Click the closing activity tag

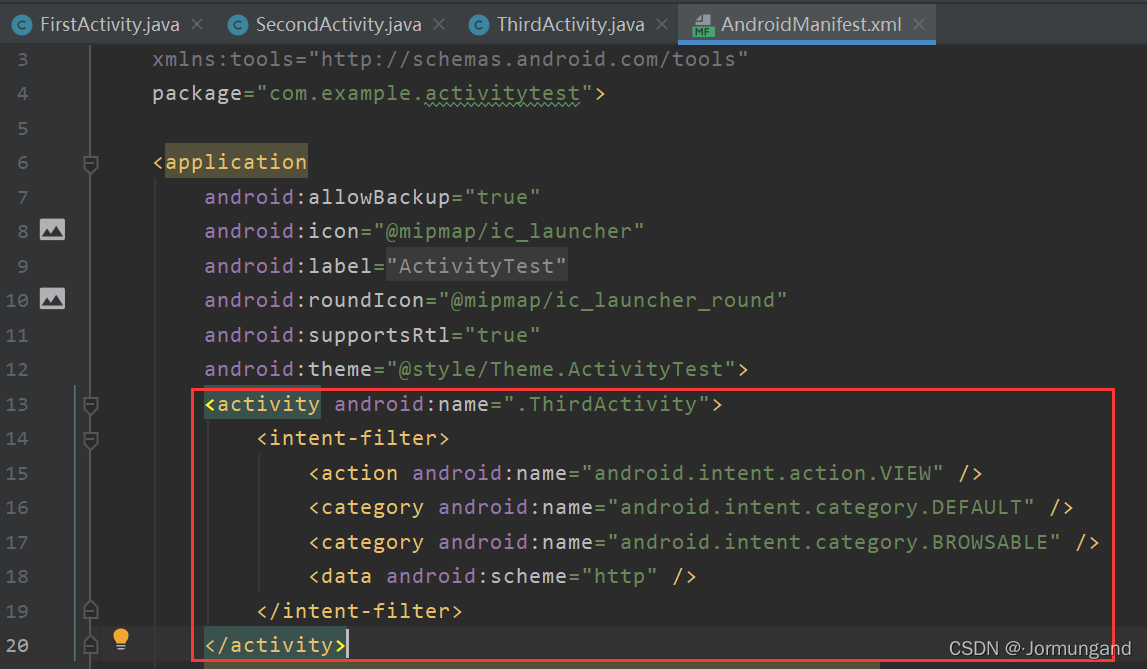[275, 645]
